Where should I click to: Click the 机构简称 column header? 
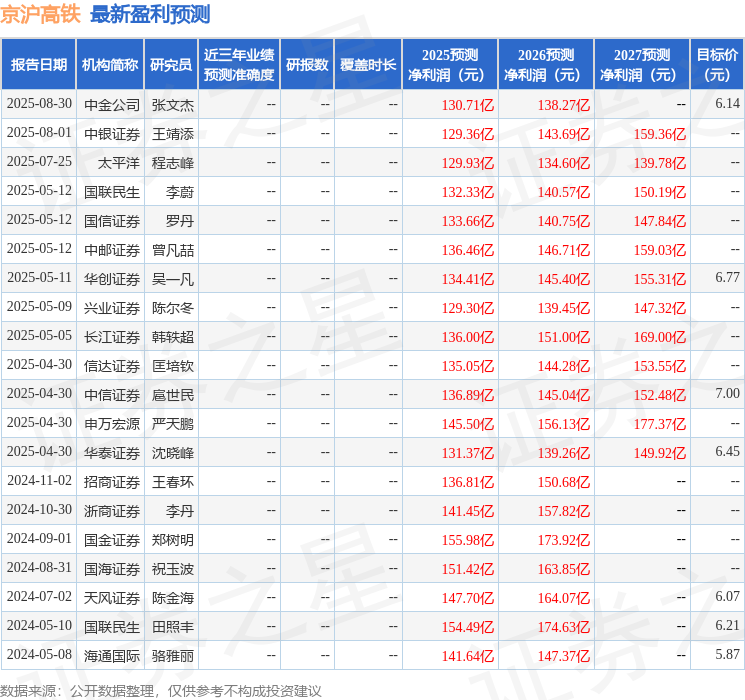[x=110, y=65]
